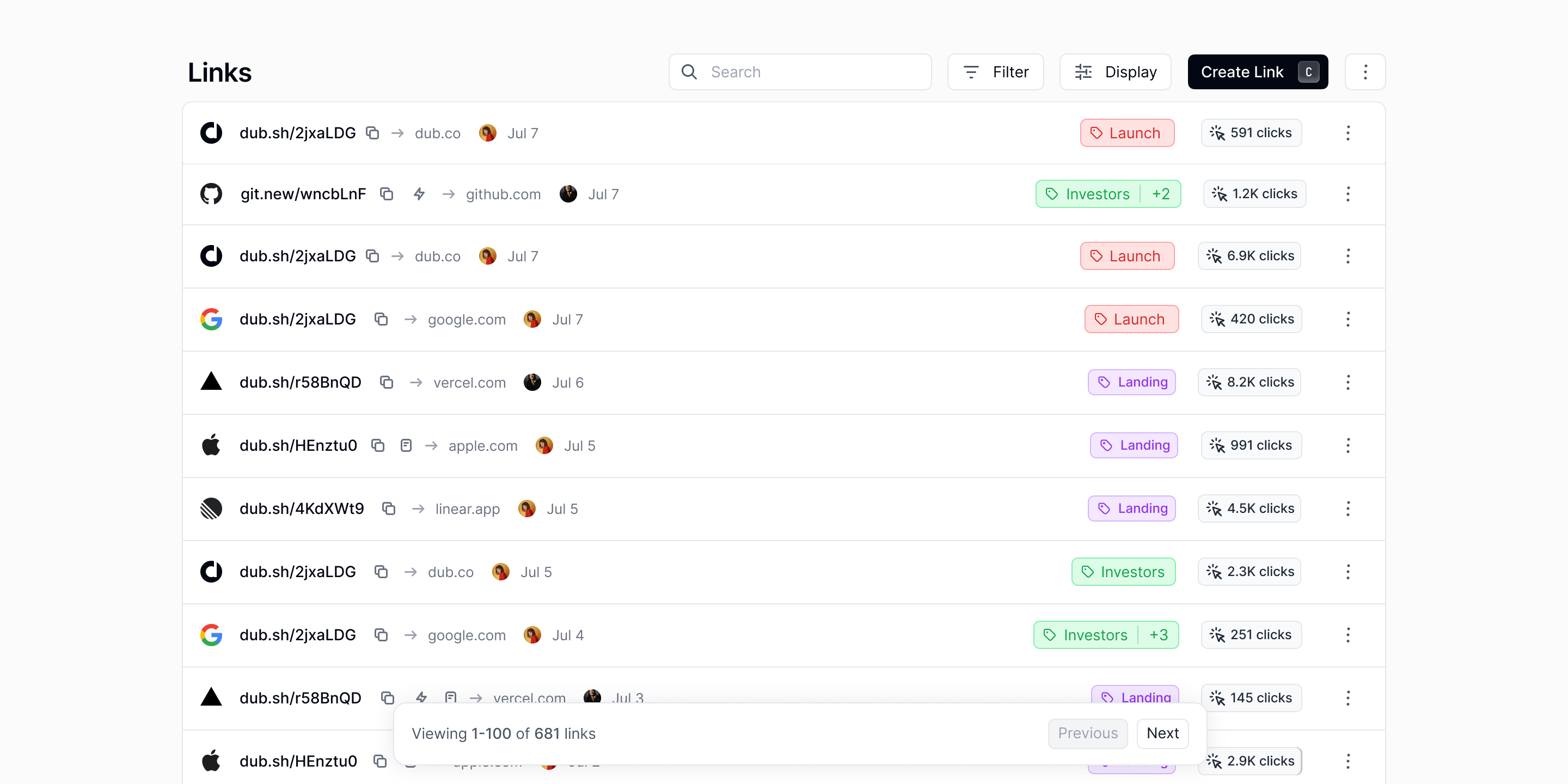Click the comment icon on the dub.sh/HEnztu0 row
The image size is (1568, 784).
point(406,445)
